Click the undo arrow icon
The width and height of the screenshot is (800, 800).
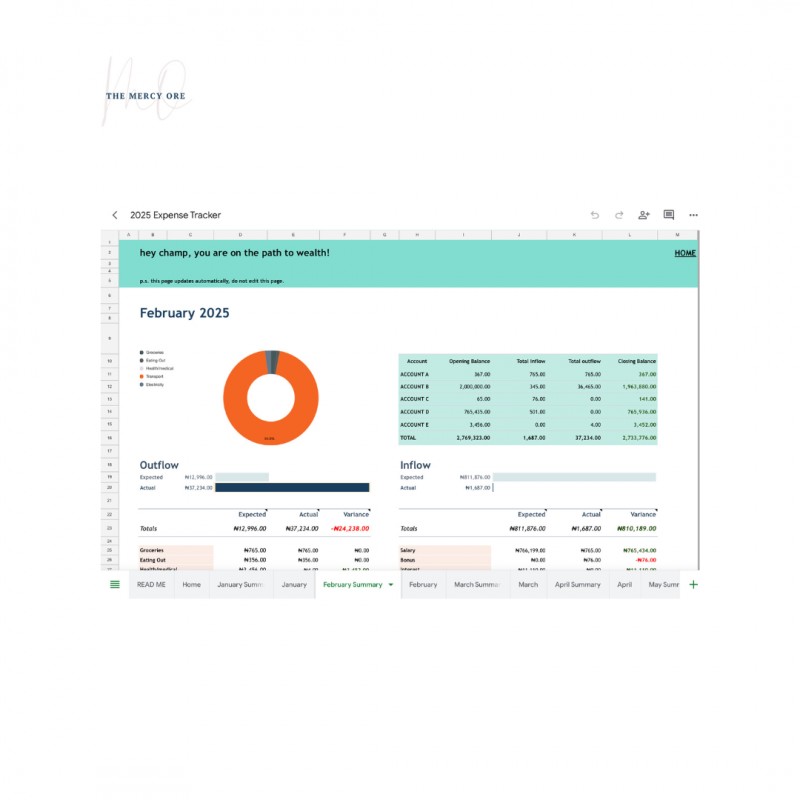pyautogui.click(x=594, y=215)
